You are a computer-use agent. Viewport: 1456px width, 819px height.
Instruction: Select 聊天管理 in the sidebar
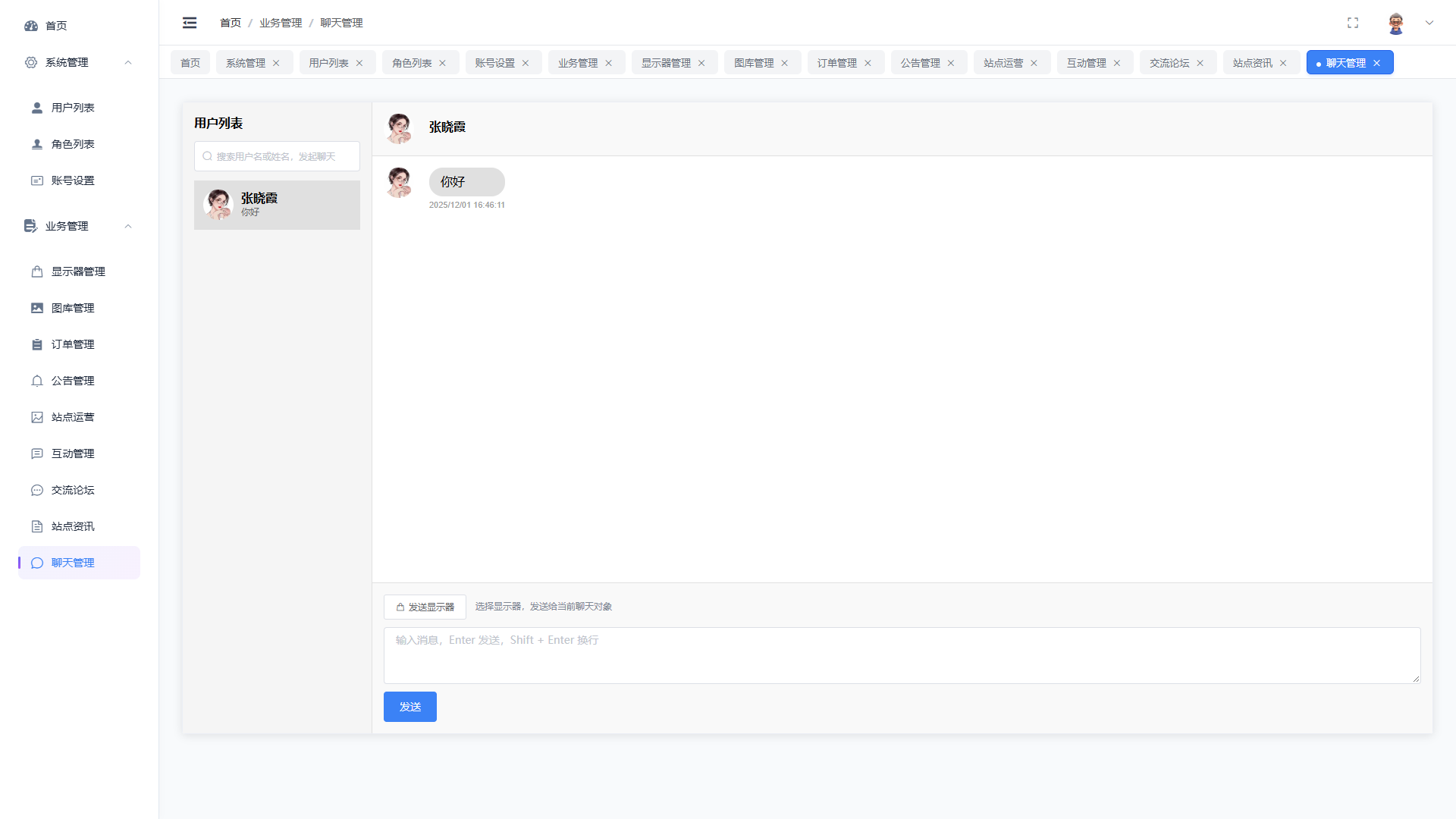click(x=79, y=563)
